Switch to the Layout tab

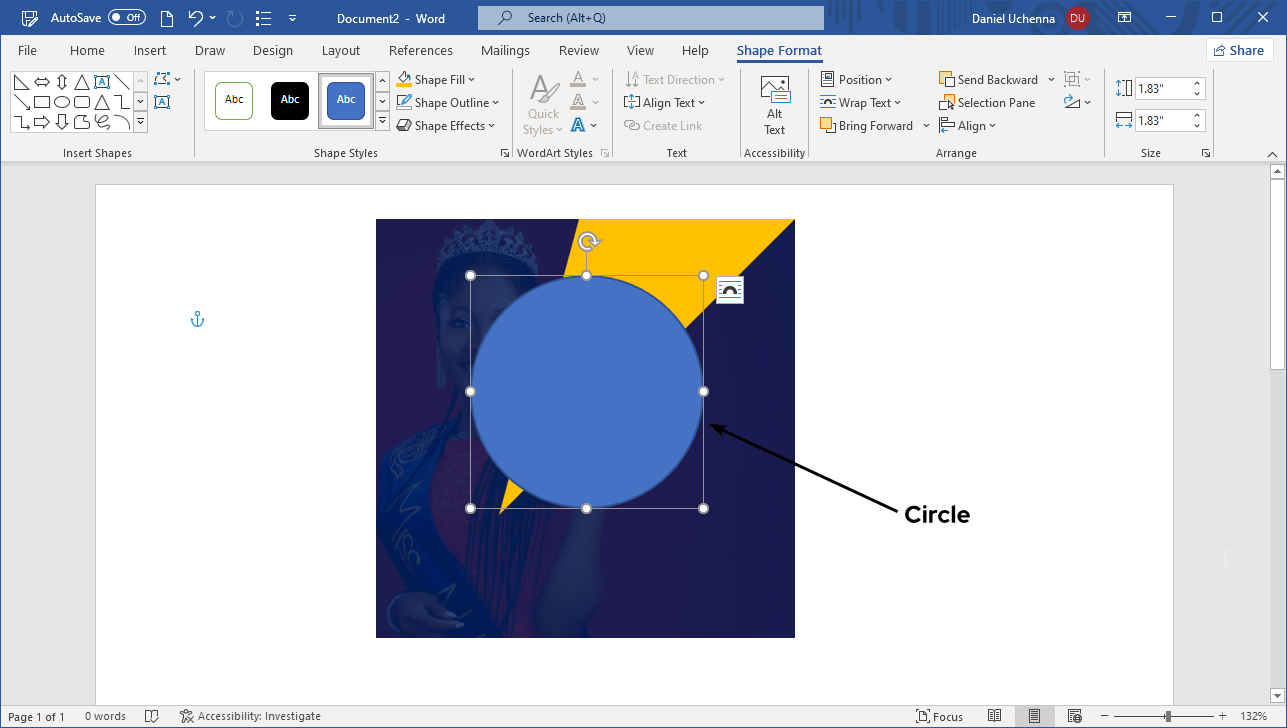pyautogui.click(x=340, y=51)
